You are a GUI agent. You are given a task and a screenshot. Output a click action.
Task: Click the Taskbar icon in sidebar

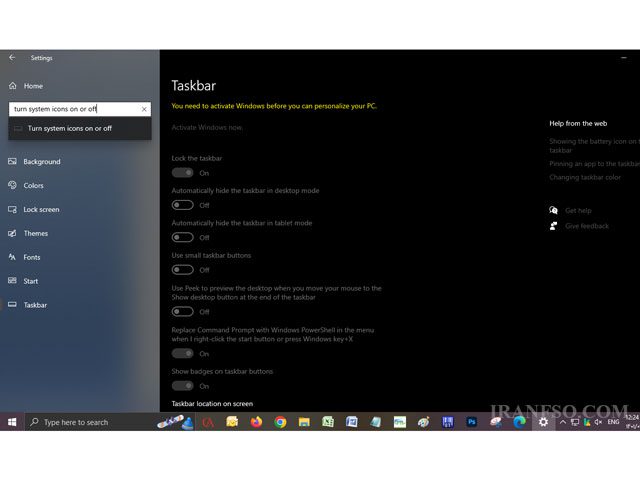(x=12, y=304)
